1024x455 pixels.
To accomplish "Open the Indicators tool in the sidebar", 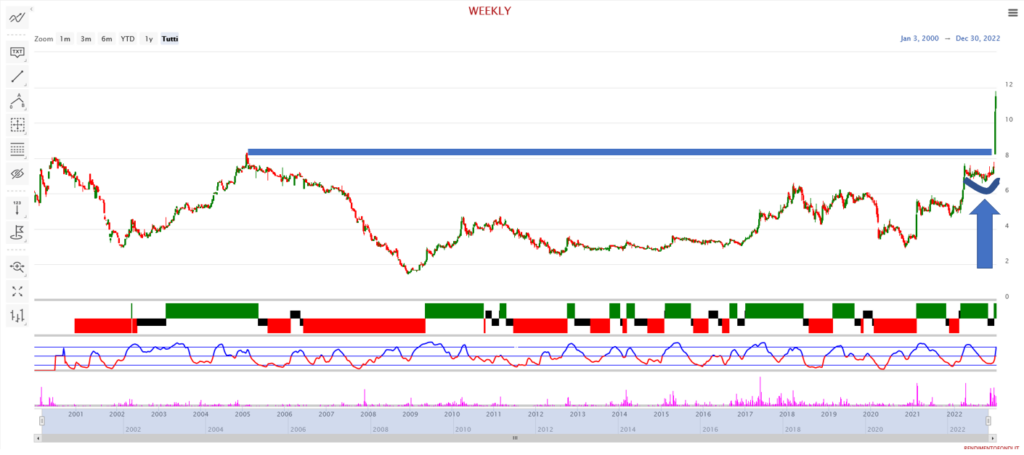I will pos(17,17).
